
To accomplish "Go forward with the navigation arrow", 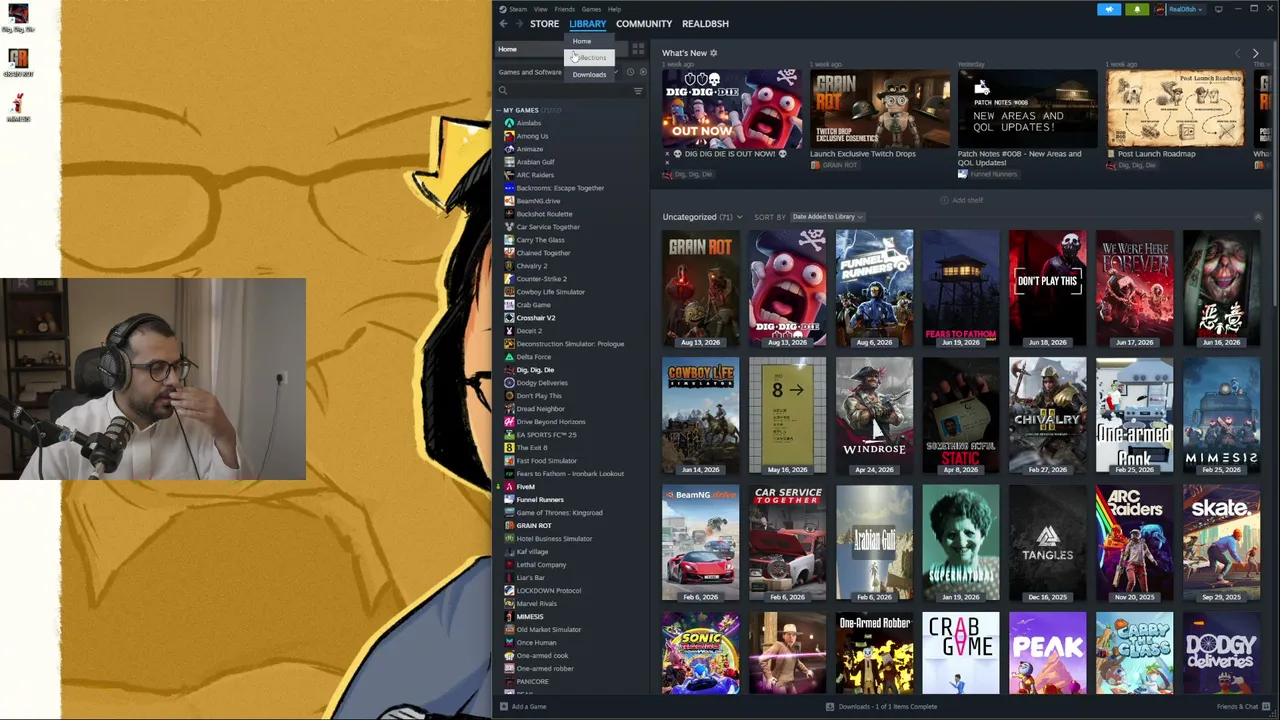I will click(519, 24).
